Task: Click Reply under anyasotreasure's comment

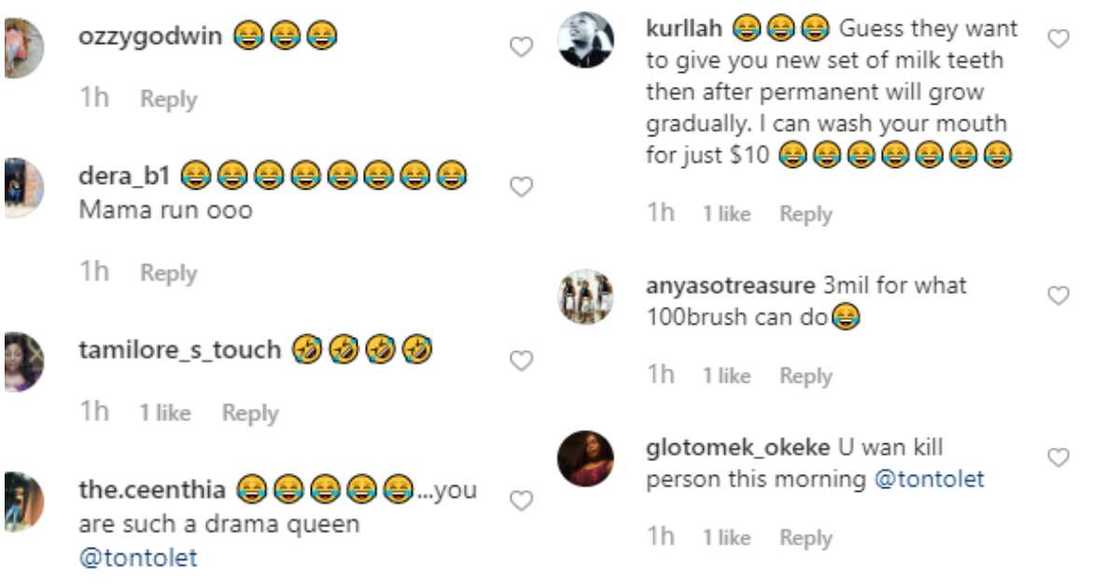Action: click(x=806, y=376)
